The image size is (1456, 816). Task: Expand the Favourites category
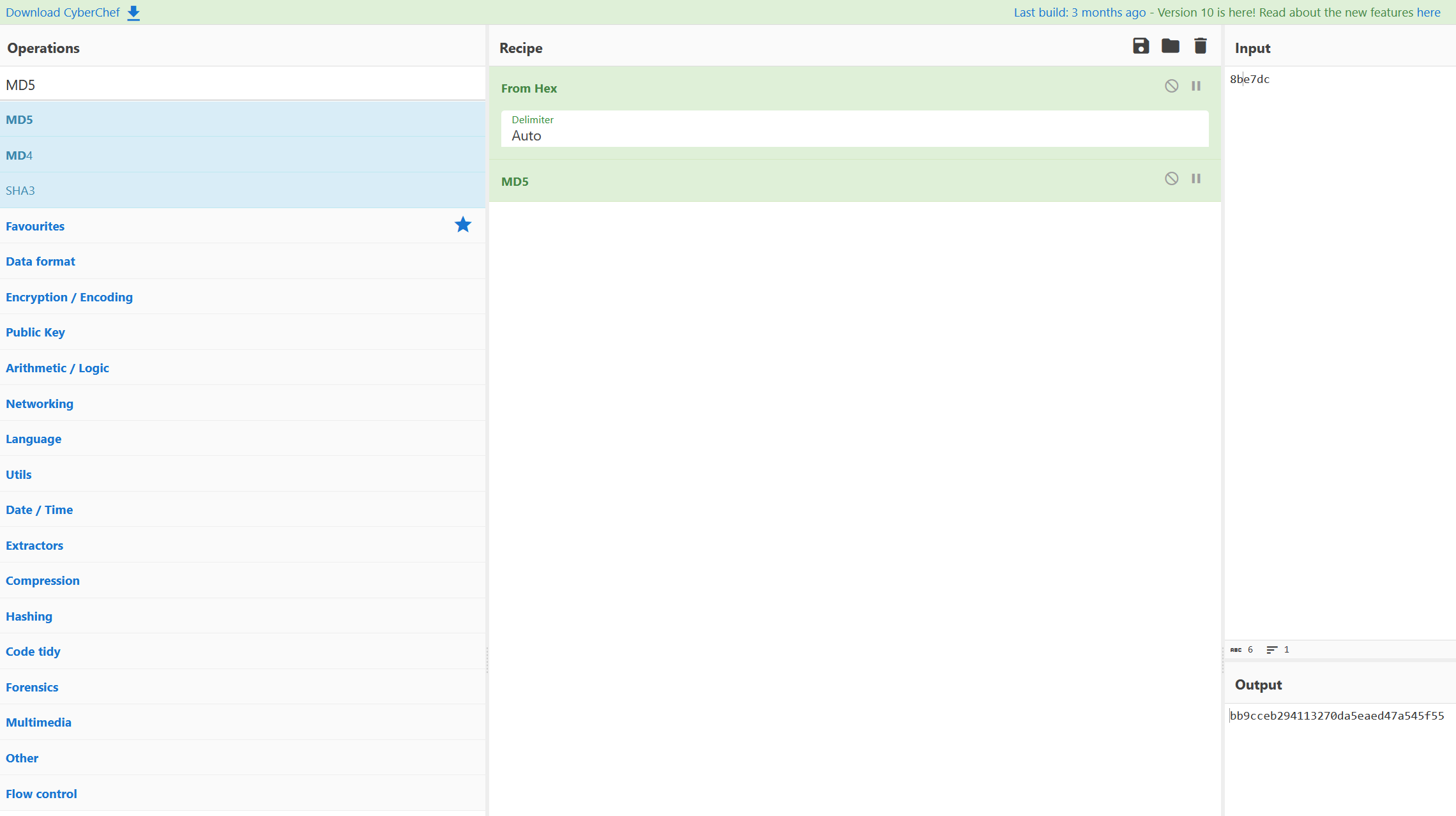tap(243, 226)
